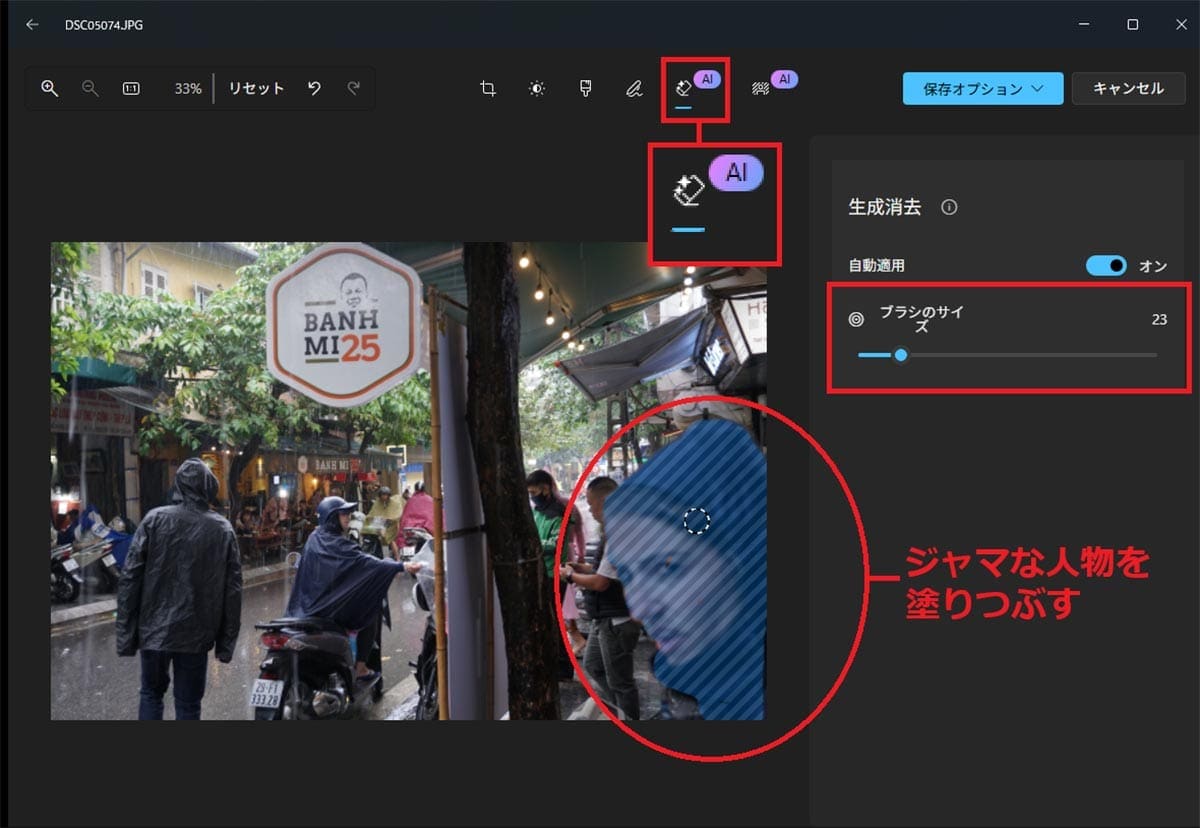
Task: Redo the last edit
Action: click(x=353, y=88)
